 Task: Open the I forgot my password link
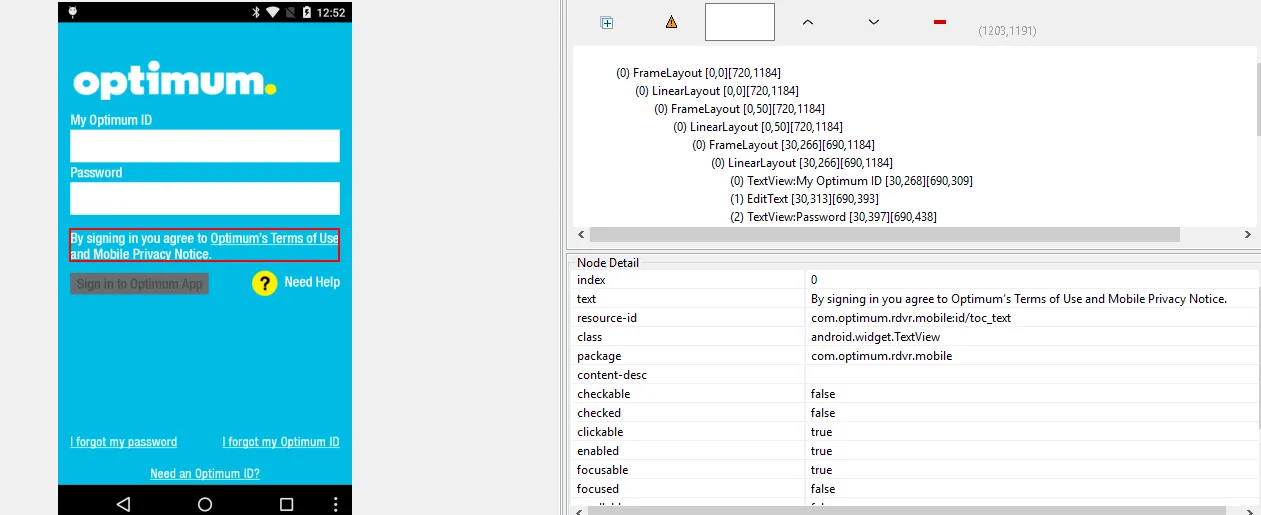(x=124, y=442)
